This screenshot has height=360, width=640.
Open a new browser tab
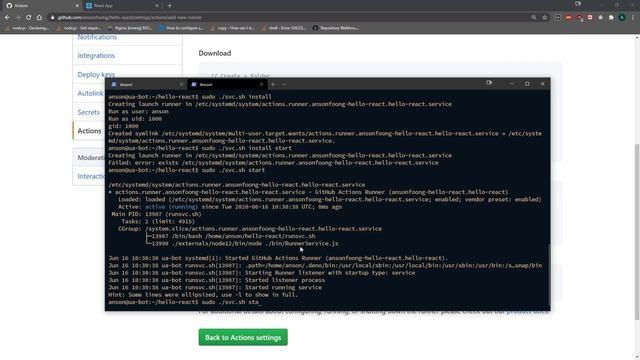pos(169,6)
